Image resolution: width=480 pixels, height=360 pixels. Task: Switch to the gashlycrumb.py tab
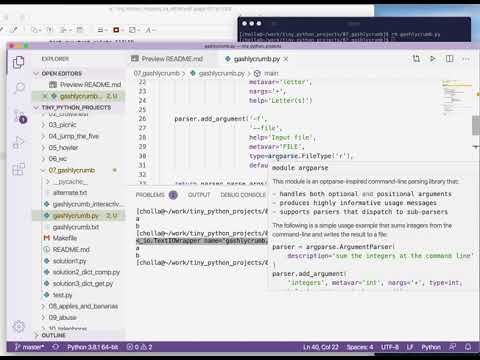256,59
